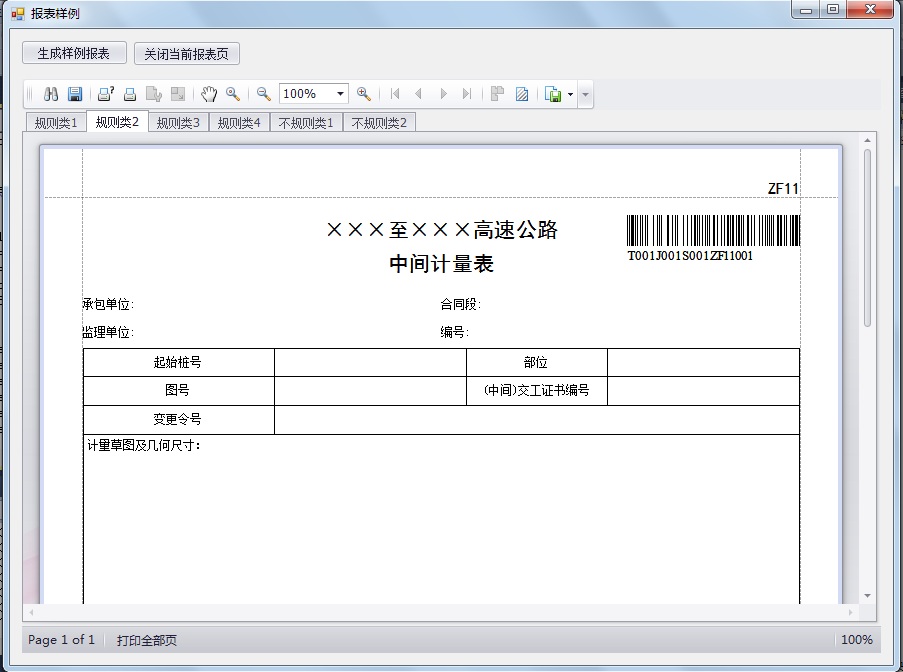The width and height of the screenshot is (903, 672).
Task: Click the 编号: label
Action: [455, 332]
